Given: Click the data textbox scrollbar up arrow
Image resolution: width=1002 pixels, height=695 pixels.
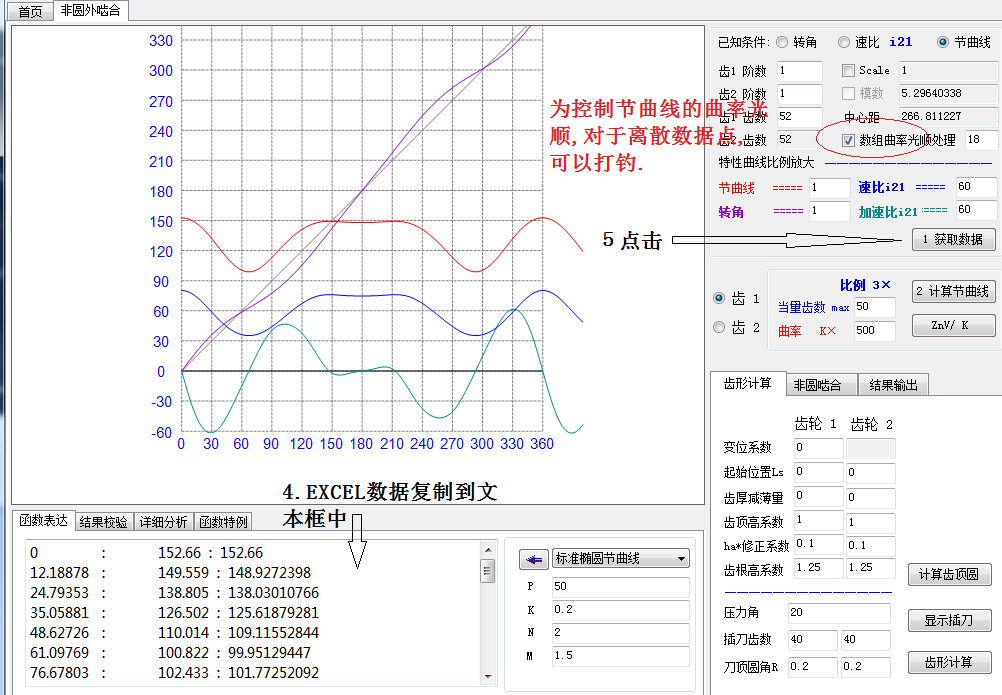Looking at the screenshot, I should tap(488, 549).
